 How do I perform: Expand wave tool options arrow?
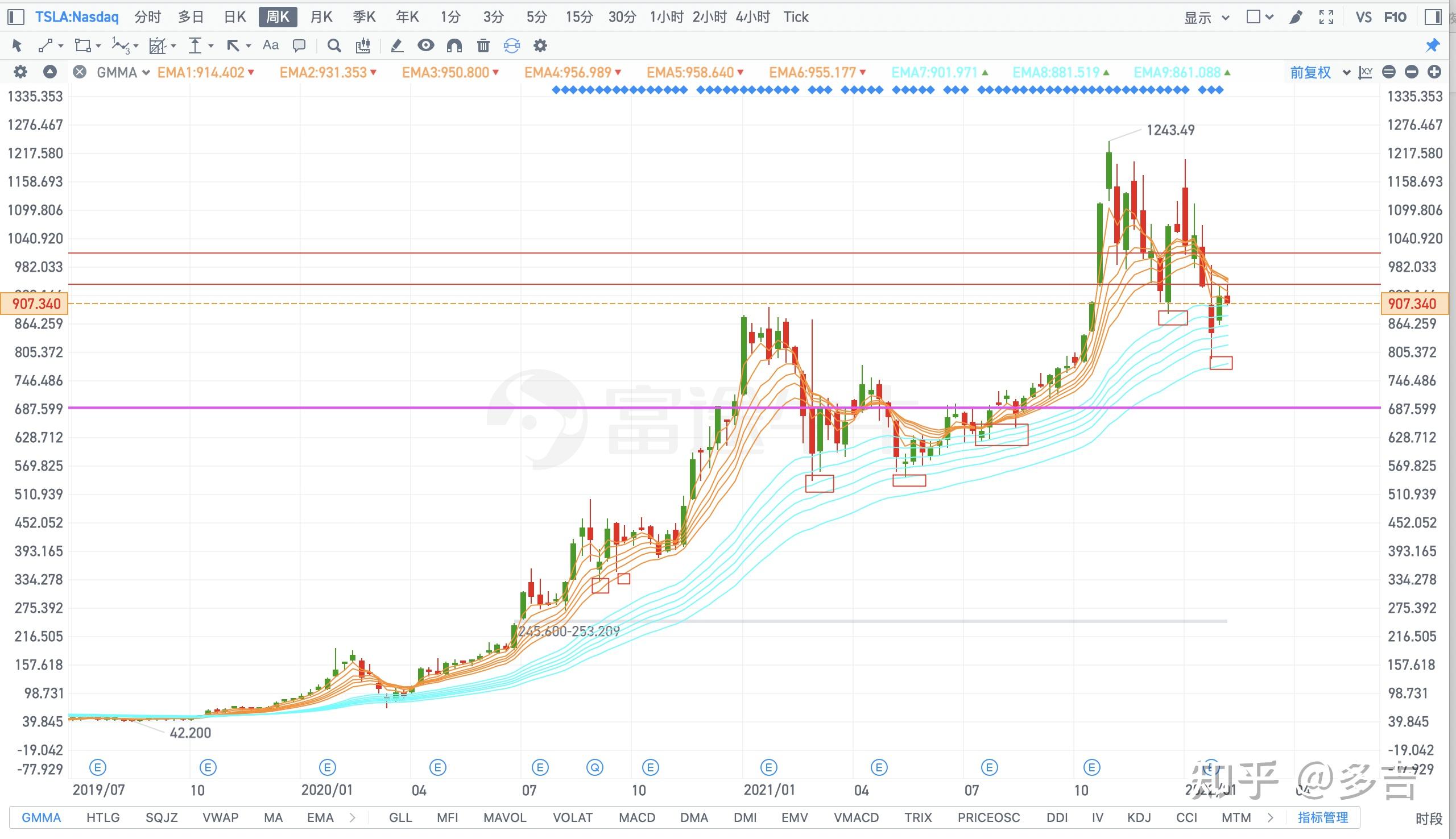click(x=136, y=45)
